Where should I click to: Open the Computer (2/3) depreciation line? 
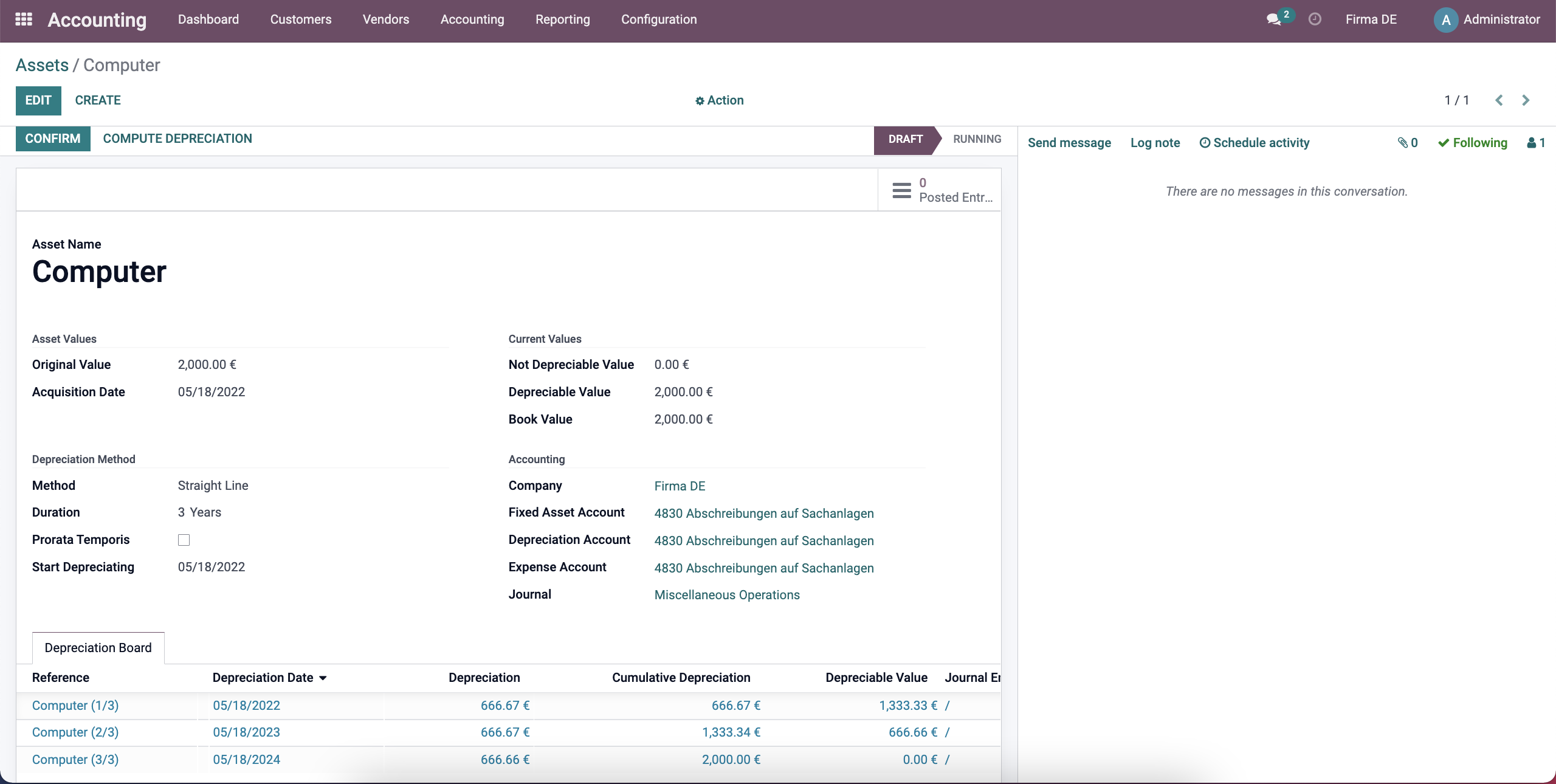tap(75, 732)
